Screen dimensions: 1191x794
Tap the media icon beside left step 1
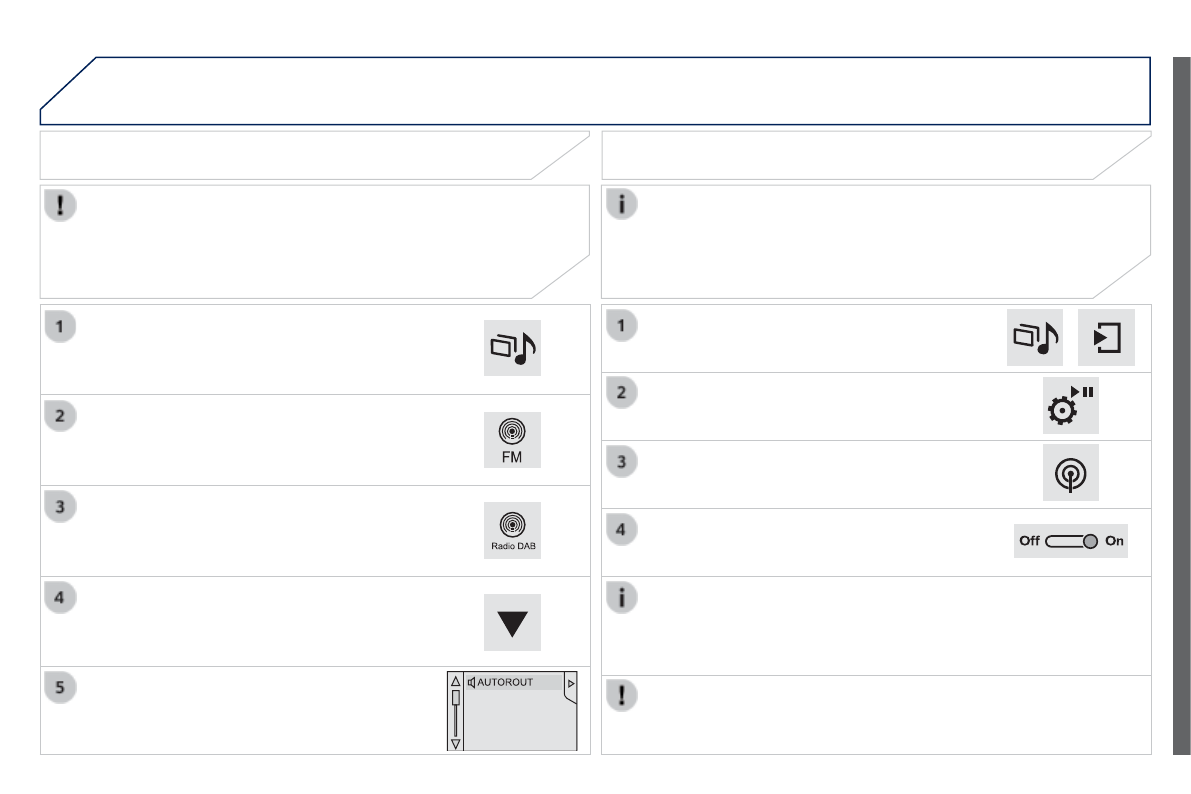512,348
